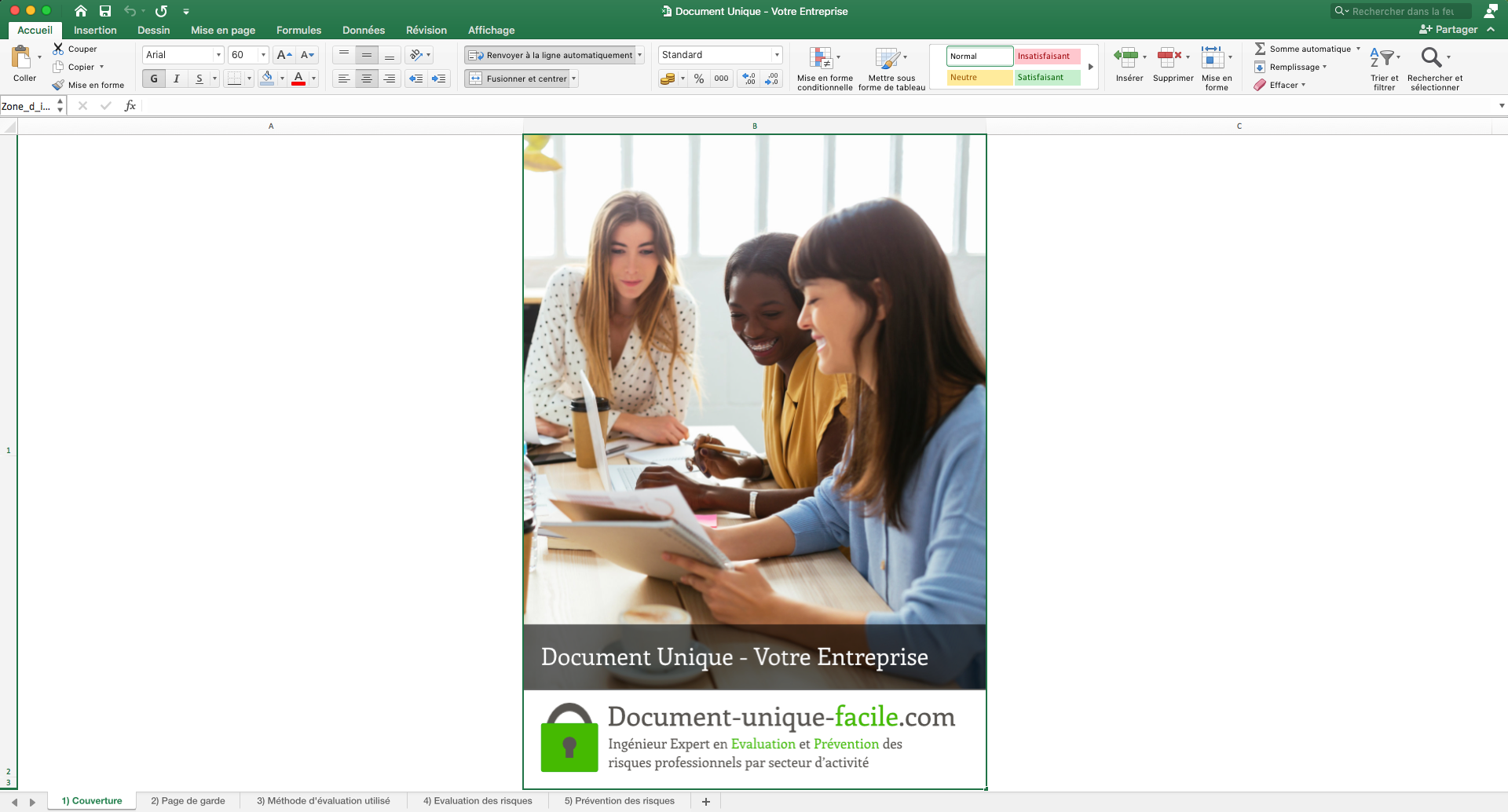This screenshot has width=1508, height=812.
Task: Open the font size dropdown
Action: pos(262,54)
